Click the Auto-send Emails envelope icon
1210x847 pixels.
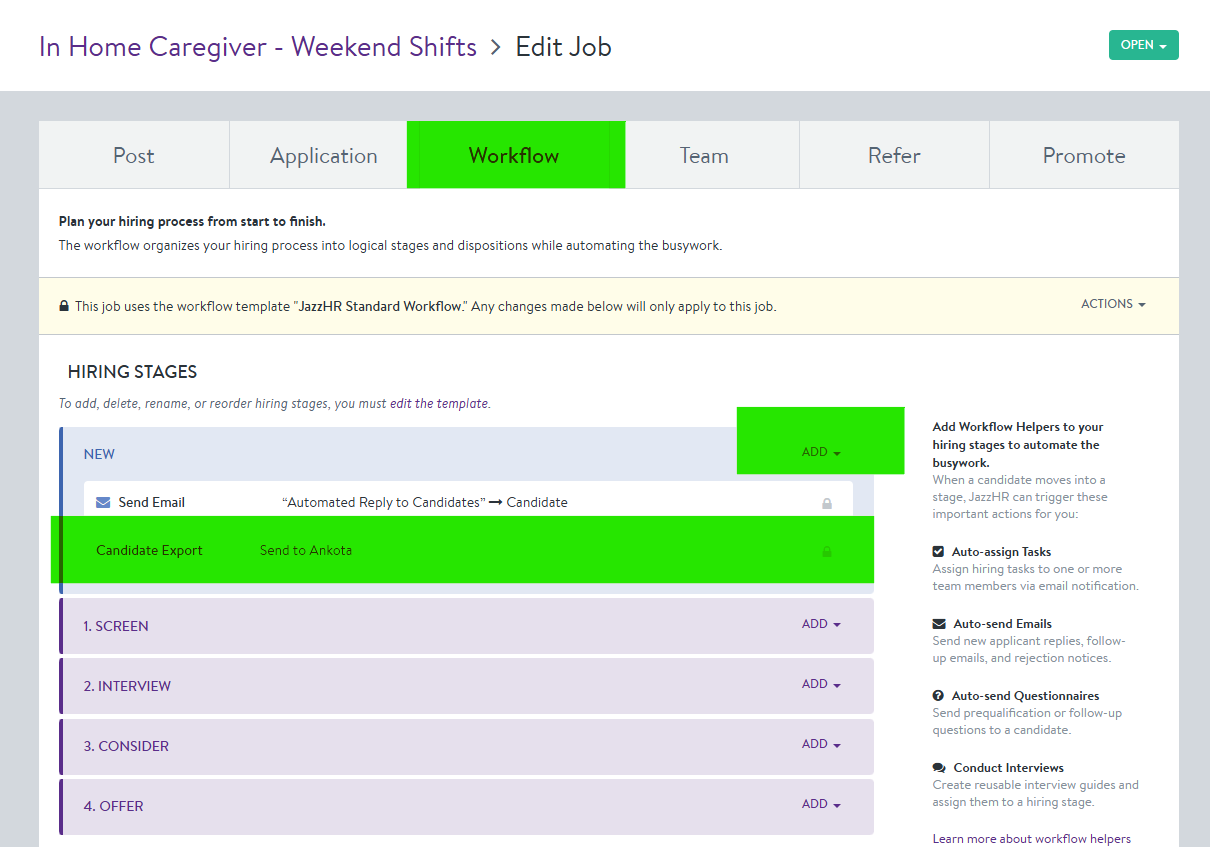[x=938, y=624]
